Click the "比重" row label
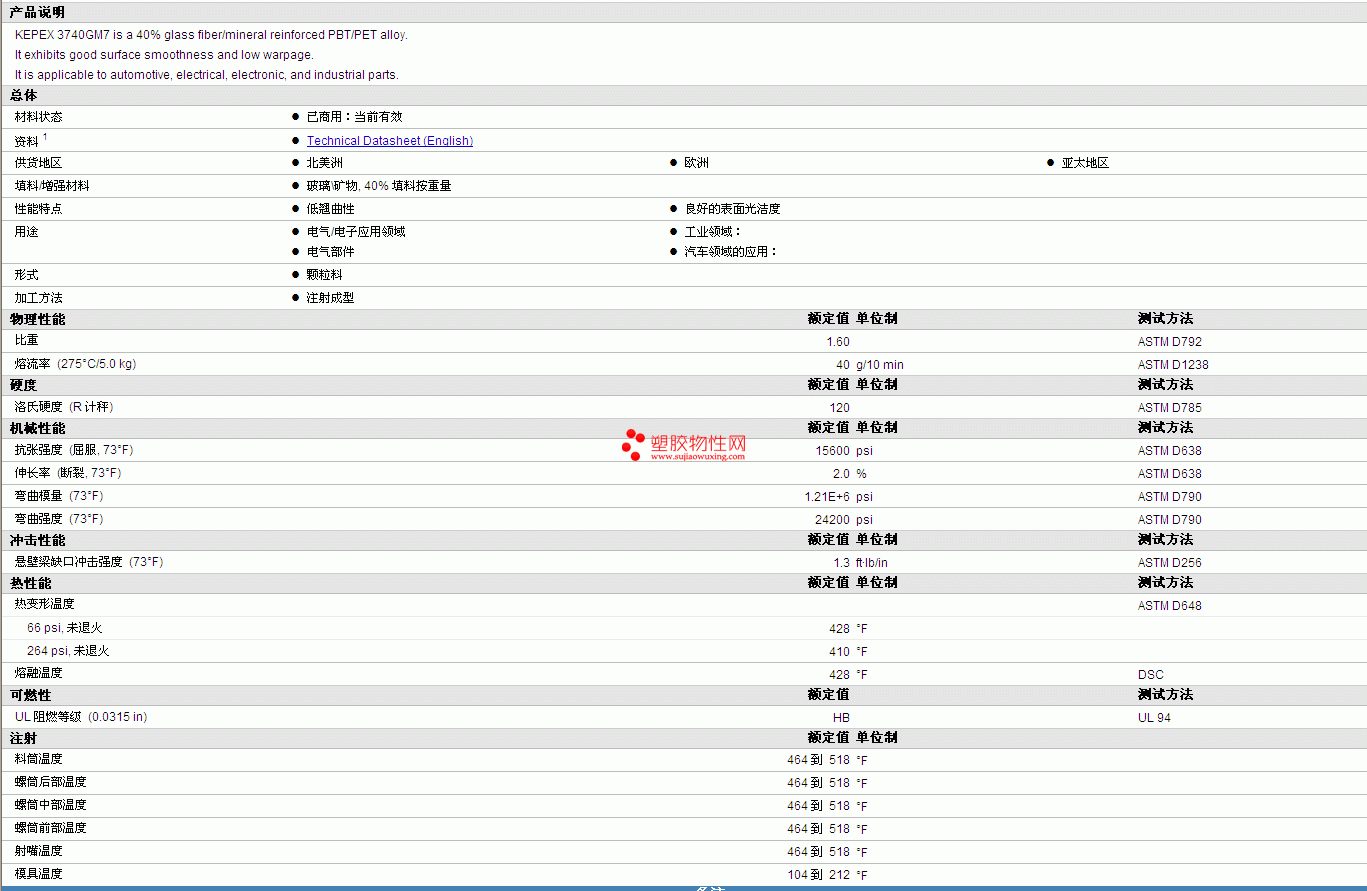The height and width of the screenshot is (891, 1367). (26, 341)
